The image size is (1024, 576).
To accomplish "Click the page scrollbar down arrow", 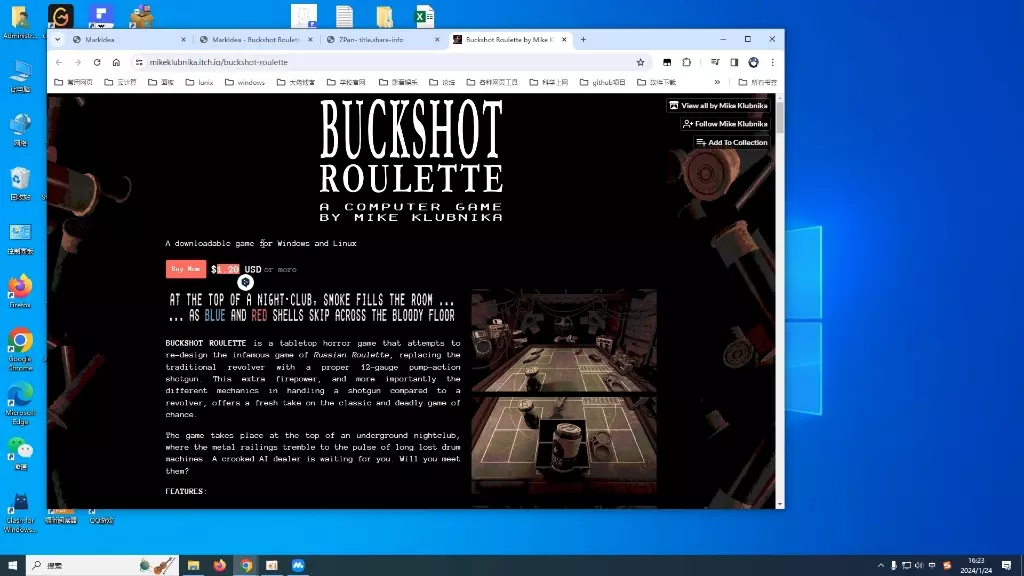I will [x=780, y=504].
